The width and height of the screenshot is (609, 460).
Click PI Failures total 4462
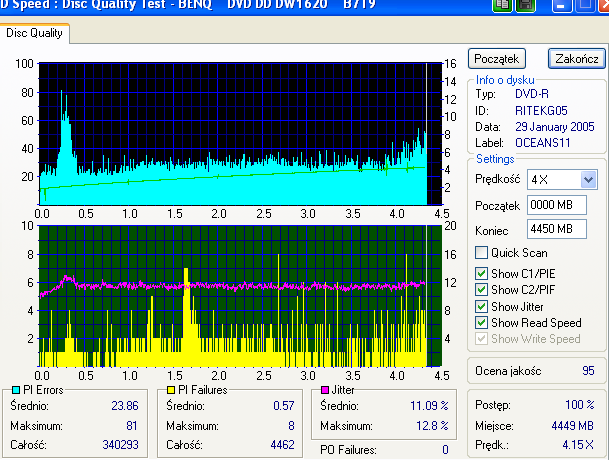pyautogui.click(x=282, y=445)
